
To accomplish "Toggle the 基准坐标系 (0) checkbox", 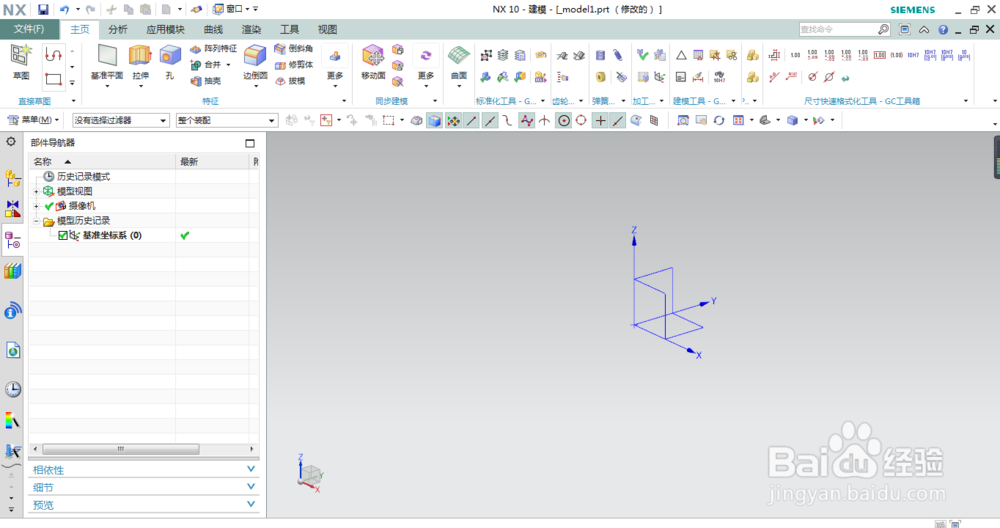I will pos(62,235).
